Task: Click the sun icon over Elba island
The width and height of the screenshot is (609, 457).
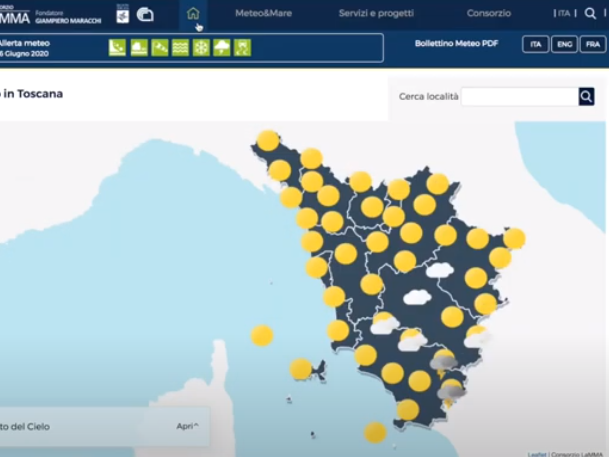Action: pyautogui.click(x=301, y=369)
